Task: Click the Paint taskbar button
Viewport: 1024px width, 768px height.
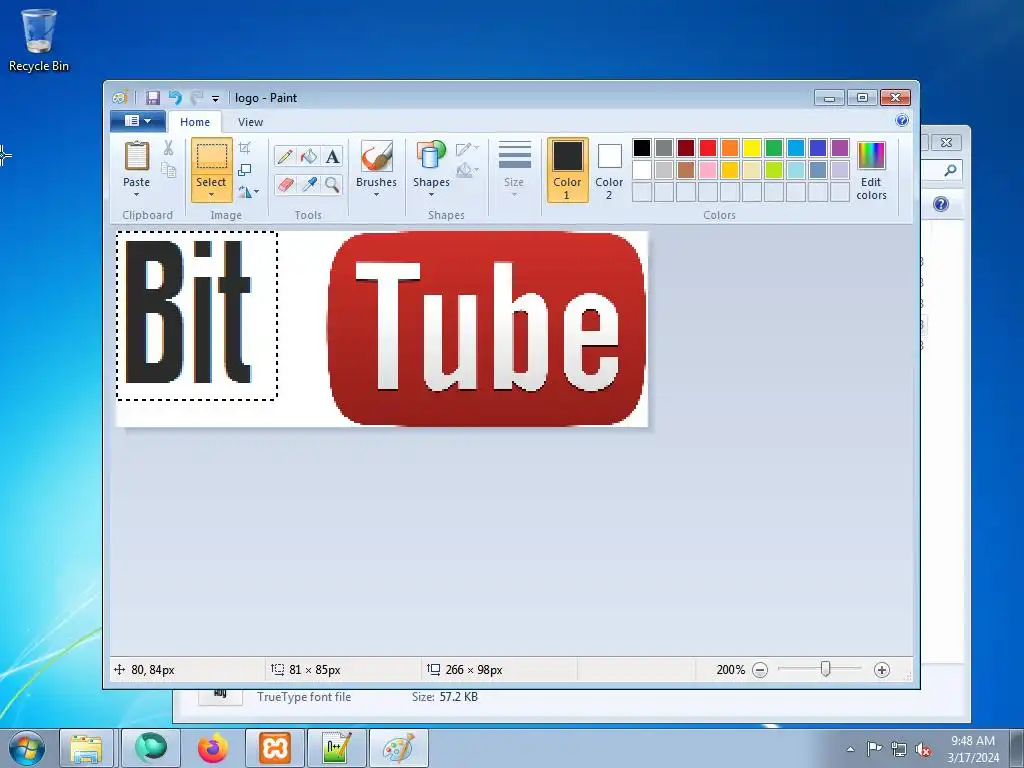Action: click(x=398, y=748)
